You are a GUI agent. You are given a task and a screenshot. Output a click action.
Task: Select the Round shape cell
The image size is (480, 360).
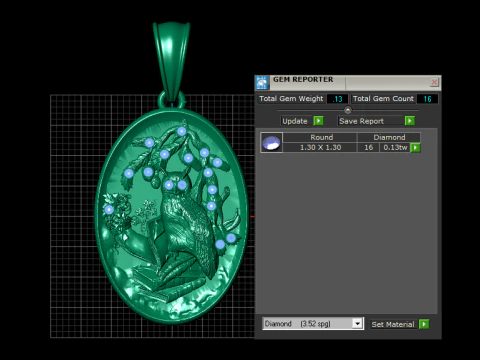(x=320, y=137)
